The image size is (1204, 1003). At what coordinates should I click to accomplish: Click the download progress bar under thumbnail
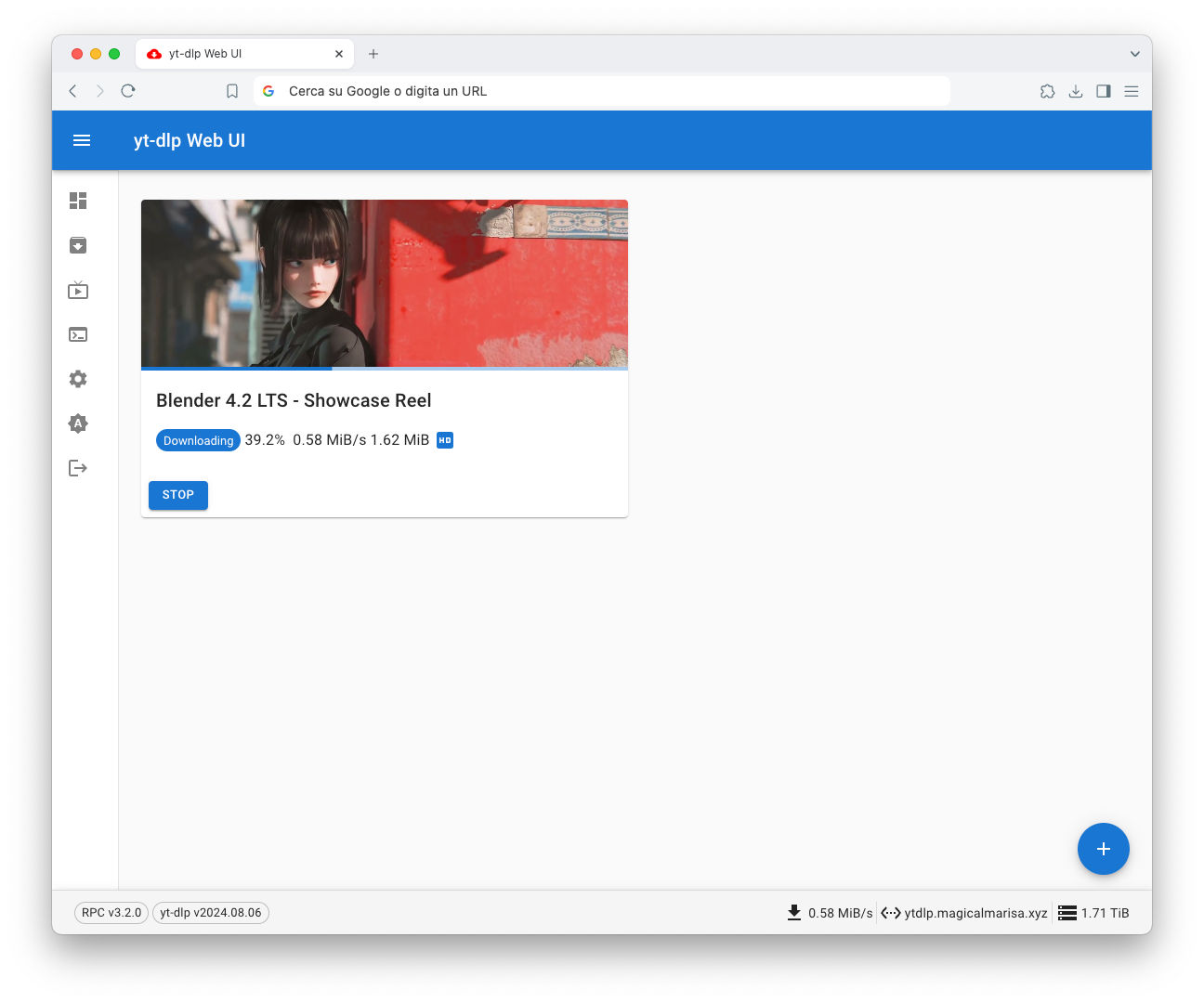pyautogui.click(x=385, y=369)
